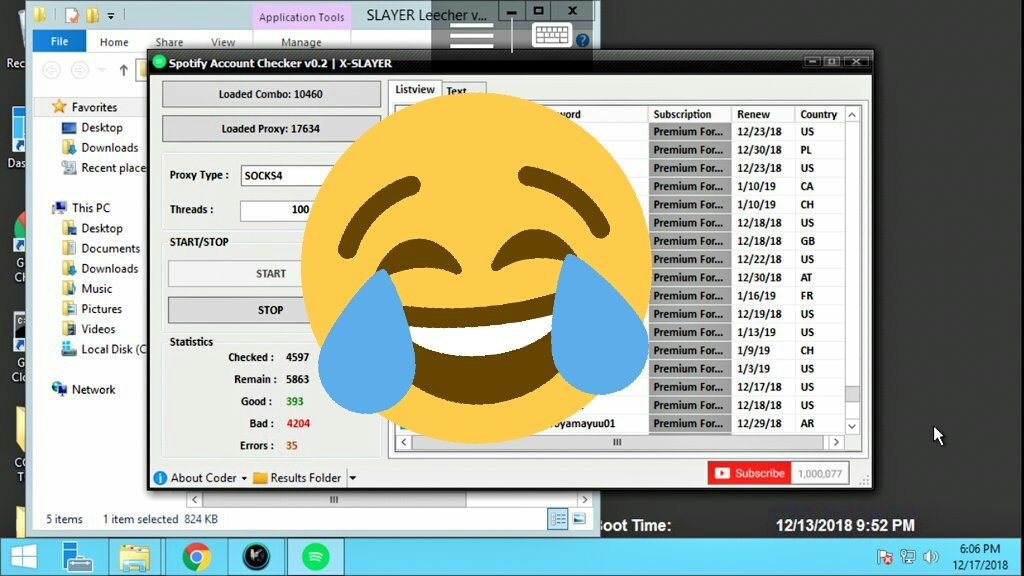1024x576 pixels.
Task: Click the Explorer horizontal scrollbar right arrow
Action: pos(584,500)
